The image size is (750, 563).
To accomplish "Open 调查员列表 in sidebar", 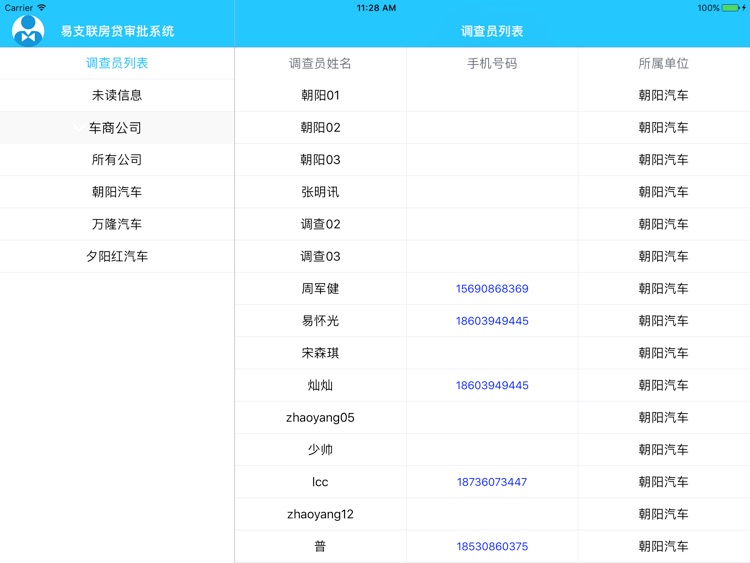I will coord(117,63).
